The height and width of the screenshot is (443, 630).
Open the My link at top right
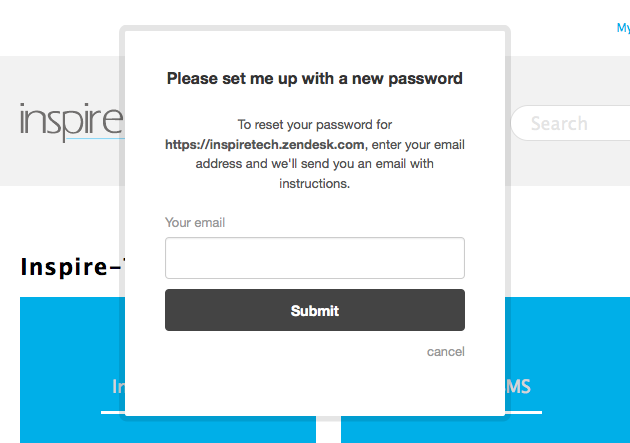click(622, 28)
